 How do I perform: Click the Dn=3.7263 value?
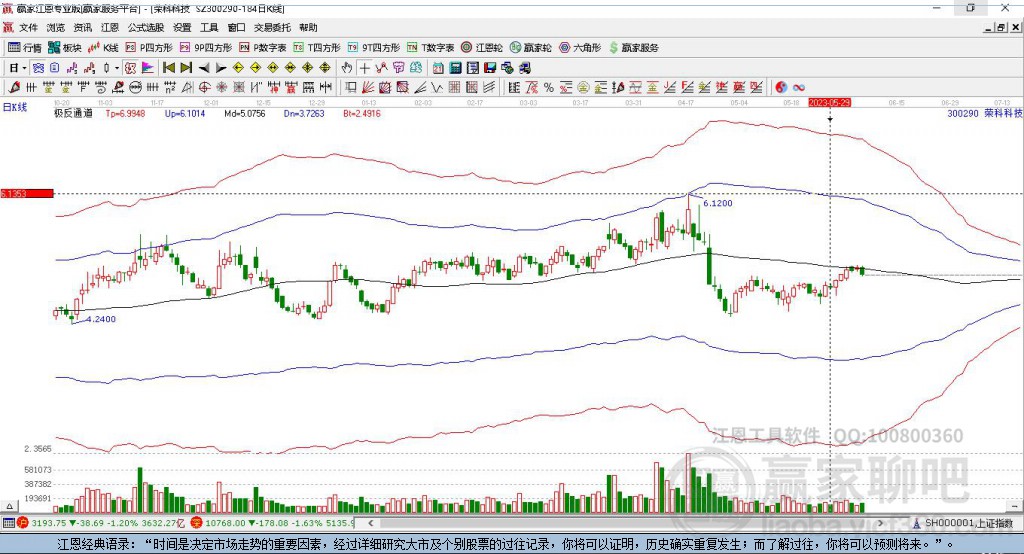tap(304, 114)
